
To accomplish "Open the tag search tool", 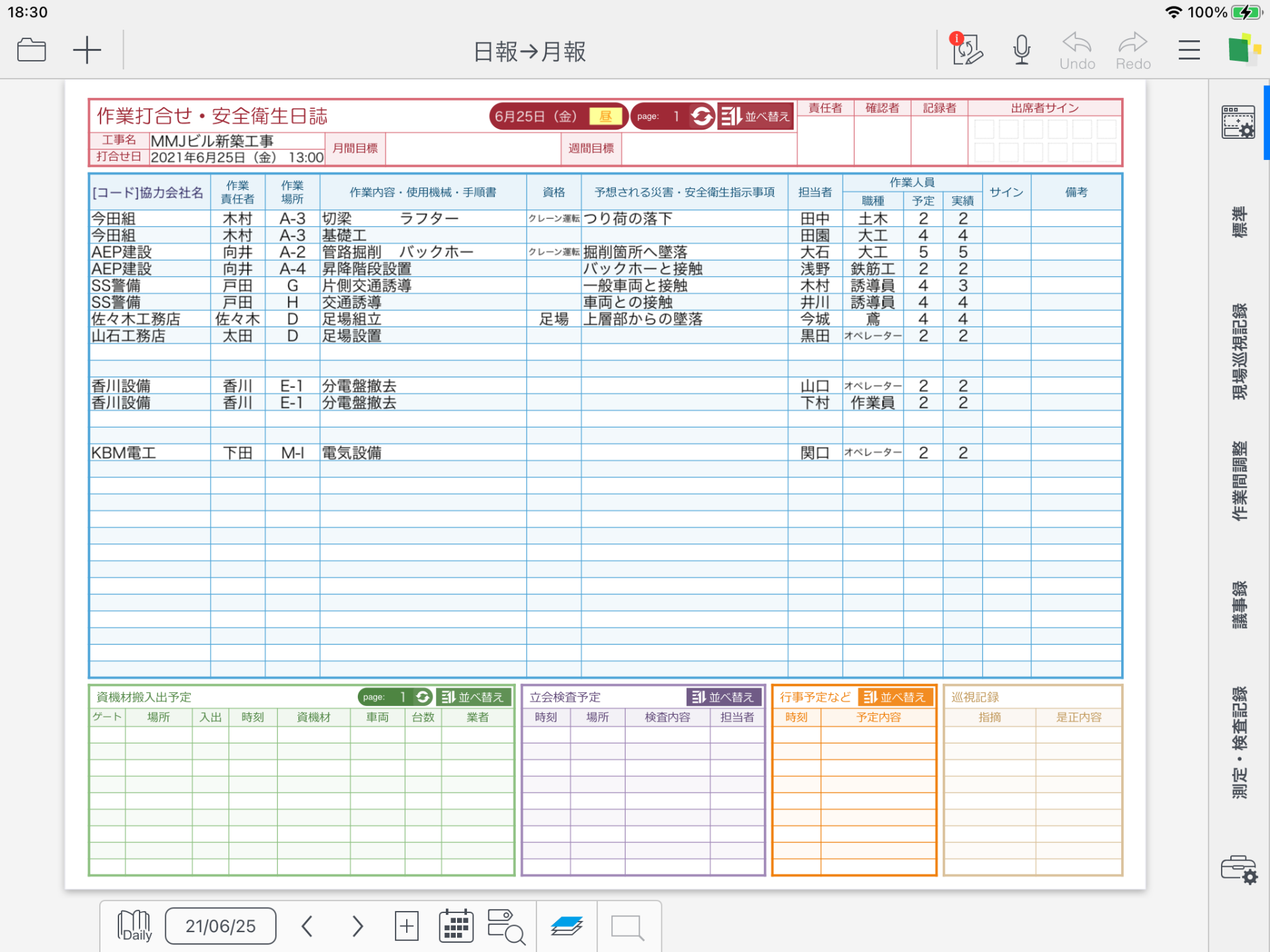I will click(x=506, y=927).
